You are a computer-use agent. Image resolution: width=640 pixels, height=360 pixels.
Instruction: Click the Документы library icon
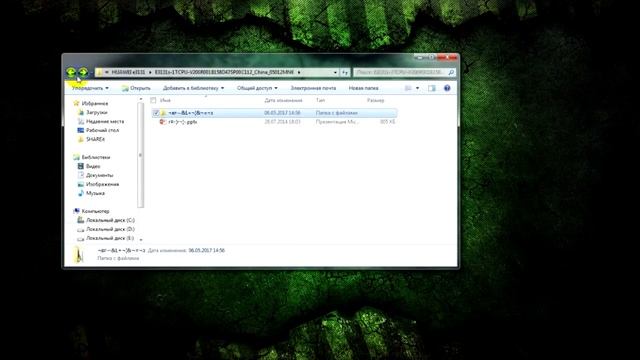(x=81, y=175)
